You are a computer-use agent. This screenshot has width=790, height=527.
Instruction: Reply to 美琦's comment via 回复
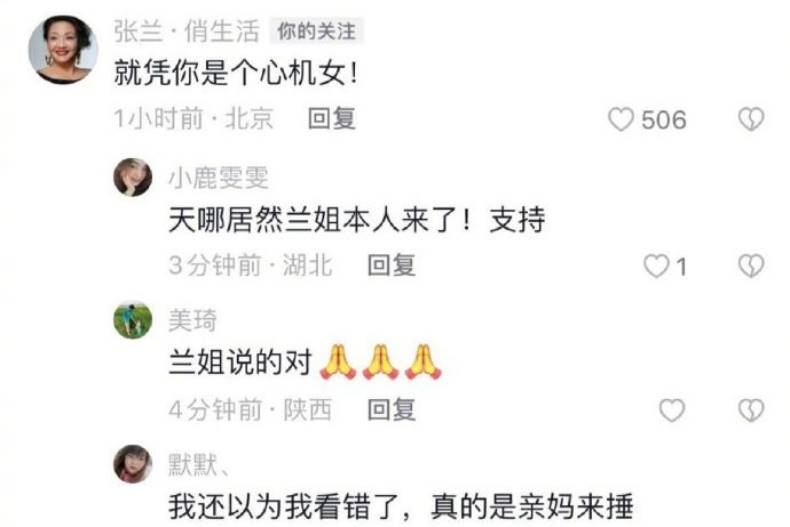click(x=391, y=410)
